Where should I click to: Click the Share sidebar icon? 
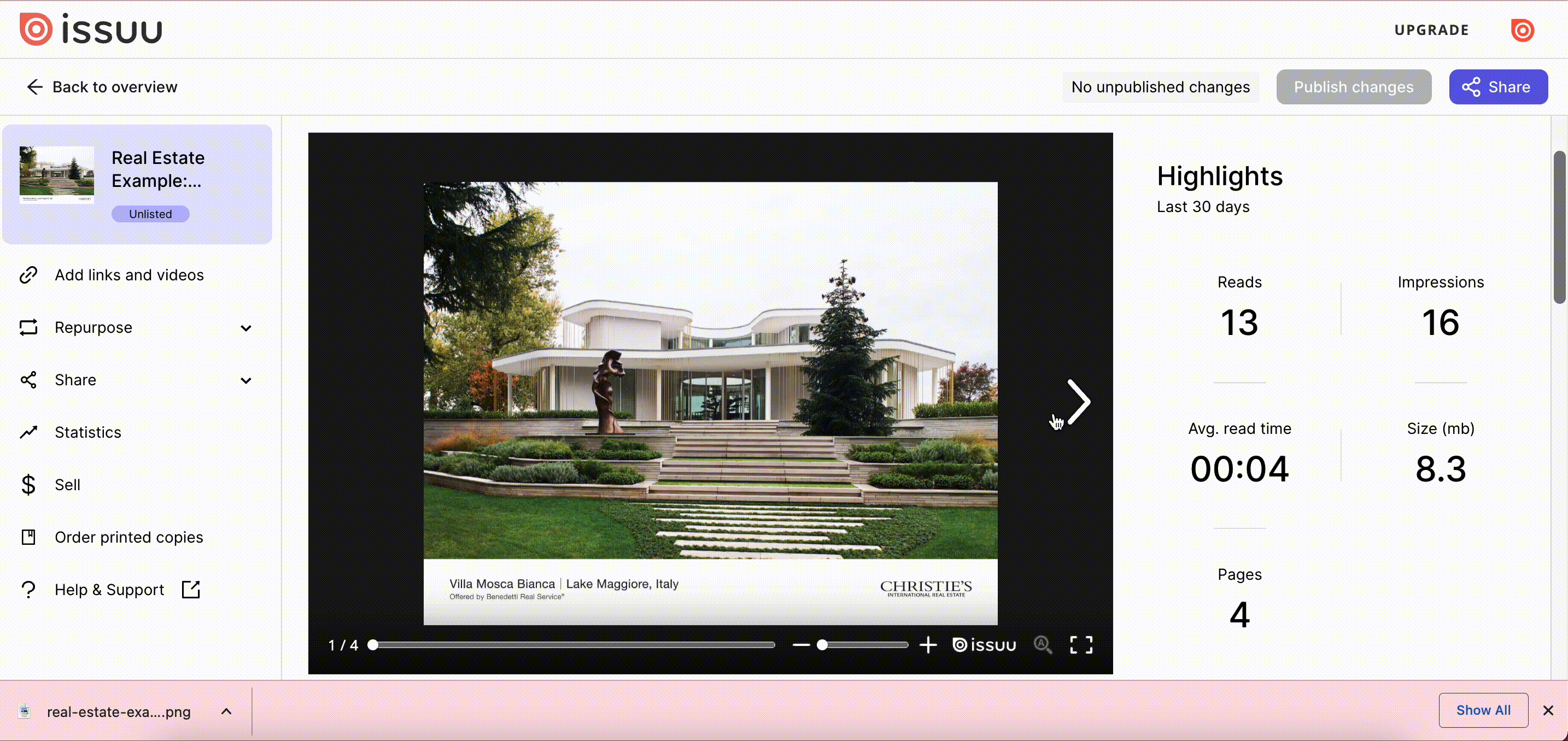[28, 380]
